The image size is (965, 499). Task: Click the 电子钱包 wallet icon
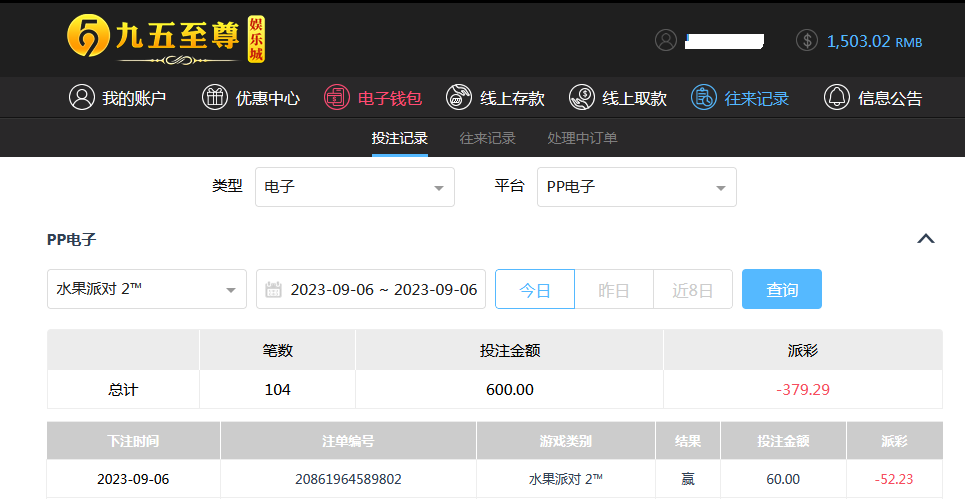pos(337,98)
